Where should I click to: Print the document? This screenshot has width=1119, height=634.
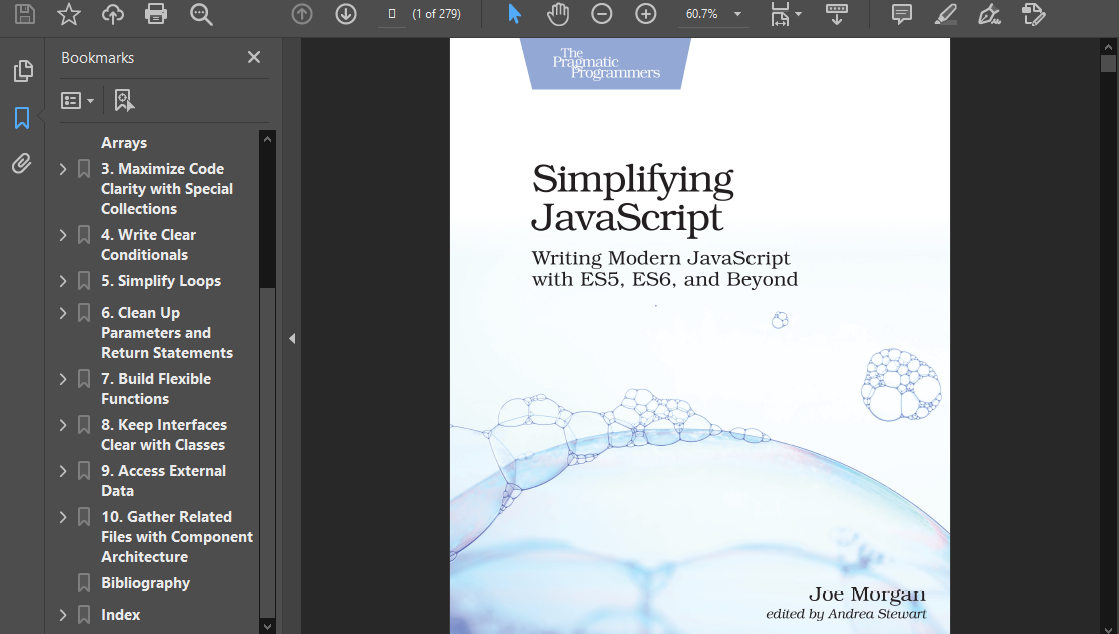coord(156,14)
